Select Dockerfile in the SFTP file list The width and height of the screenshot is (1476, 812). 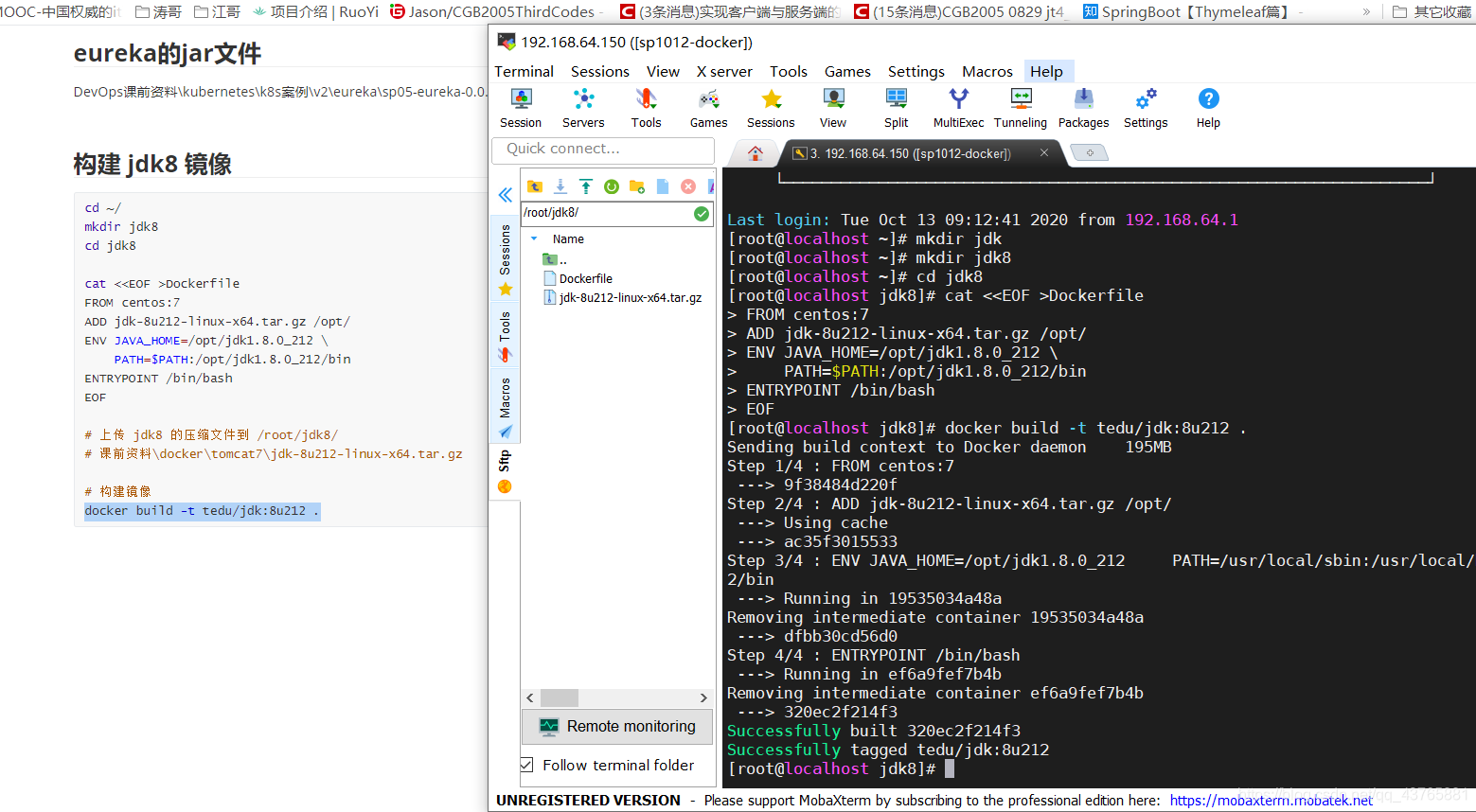coord(578,278)
